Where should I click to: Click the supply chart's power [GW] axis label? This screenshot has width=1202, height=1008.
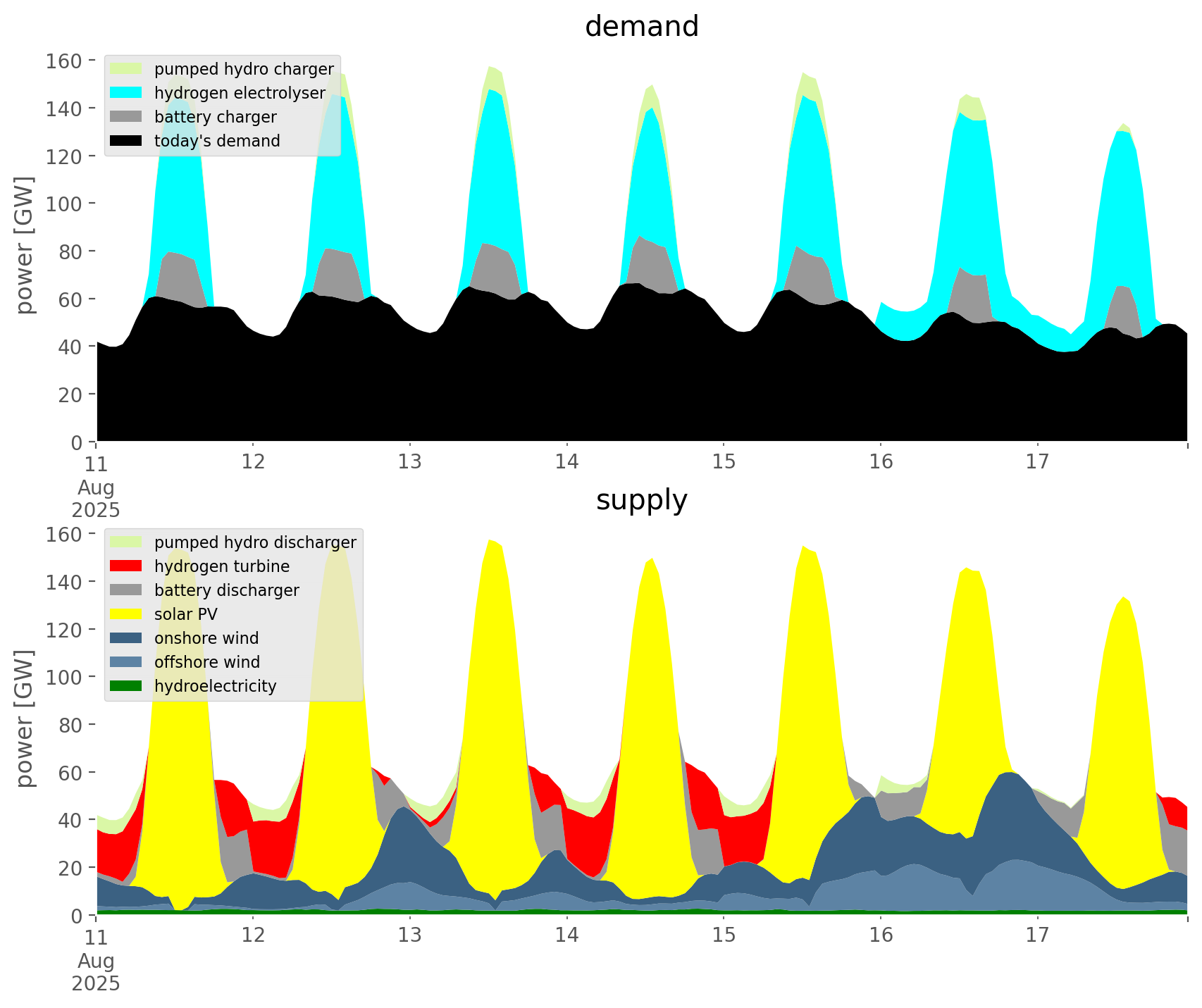click(x=24, y=718)
